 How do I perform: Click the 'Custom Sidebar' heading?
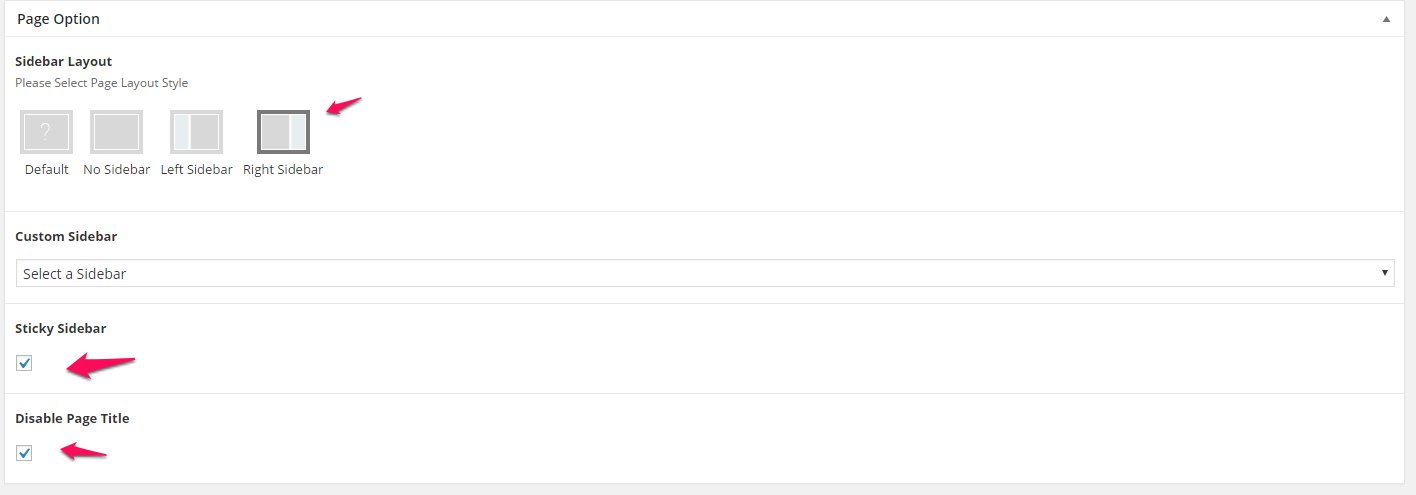[66, 237]
